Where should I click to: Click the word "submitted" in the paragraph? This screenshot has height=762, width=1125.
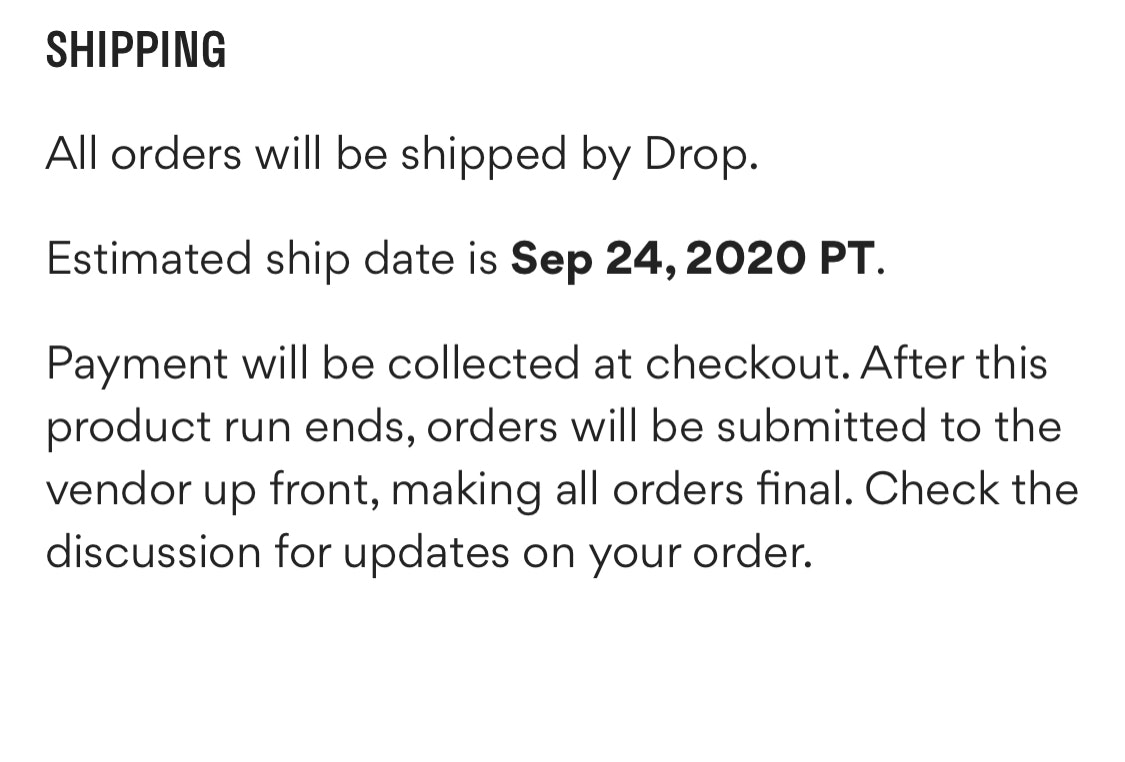[822, 426]
